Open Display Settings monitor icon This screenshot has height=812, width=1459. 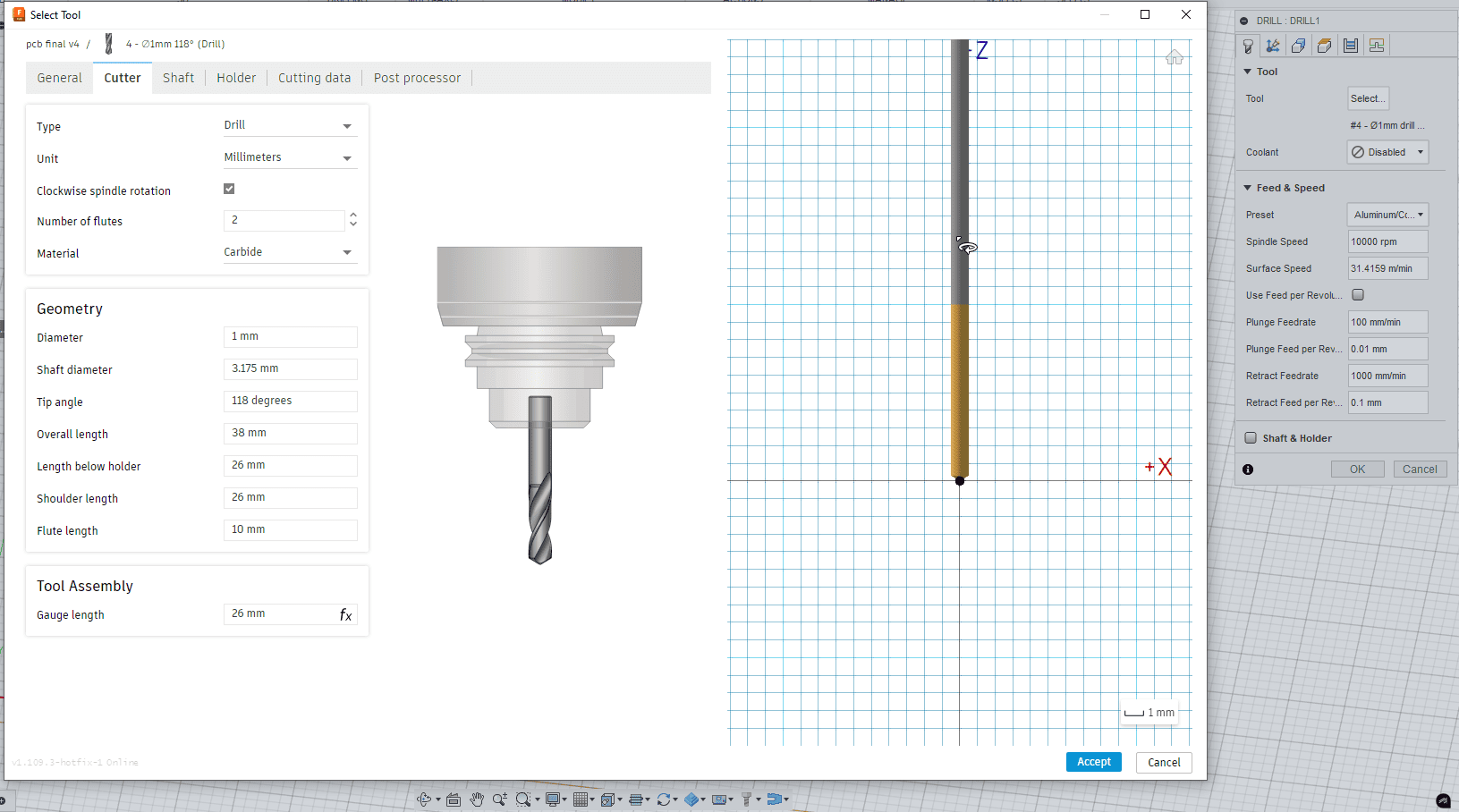[x=553, y=799]
